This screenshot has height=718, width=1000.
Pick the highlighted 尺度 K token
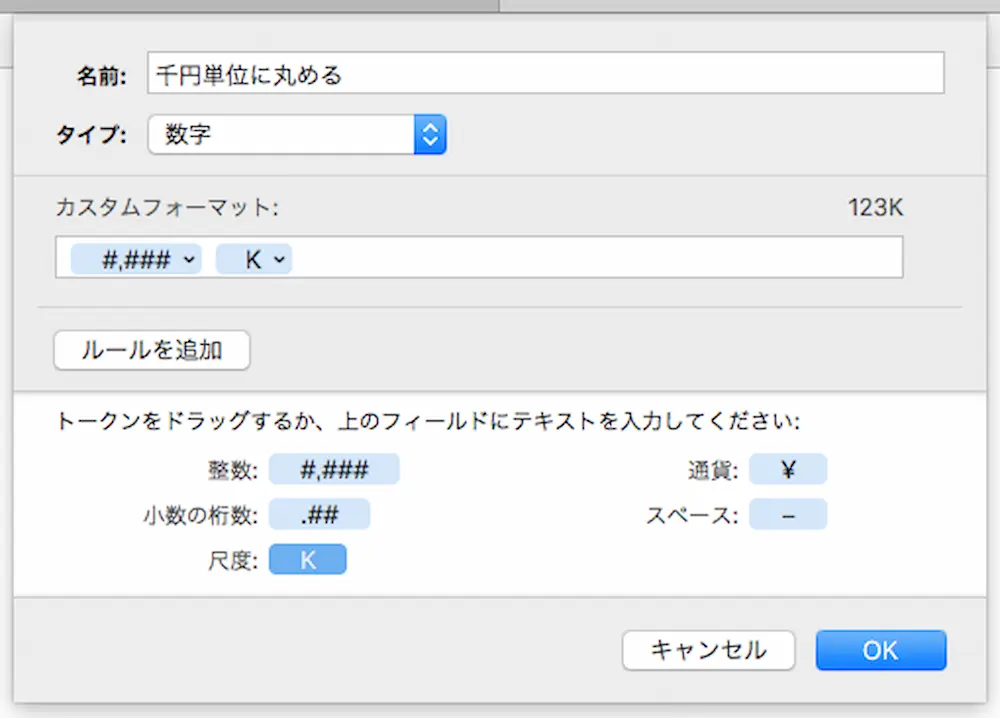tap(308, 560)
